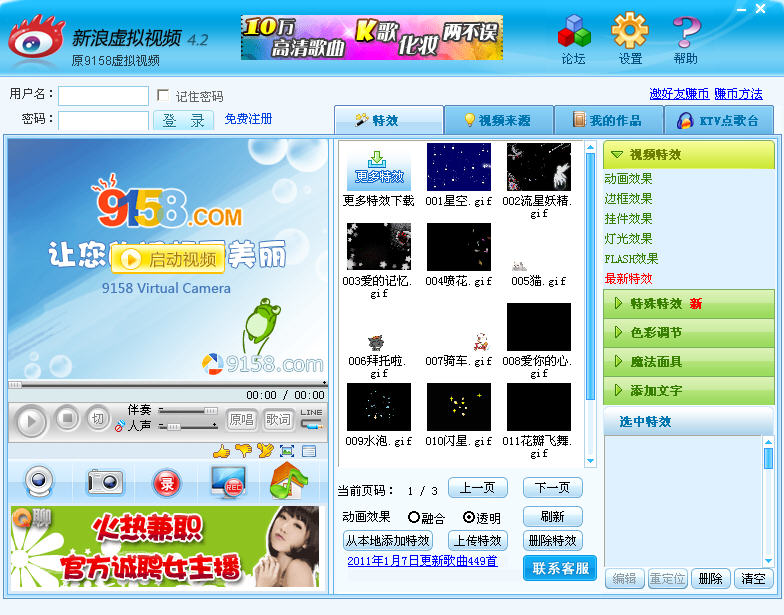Viewport: 784px width, 615px height.
Task: Select the 融合 radio button
Action: pos(414,517)
